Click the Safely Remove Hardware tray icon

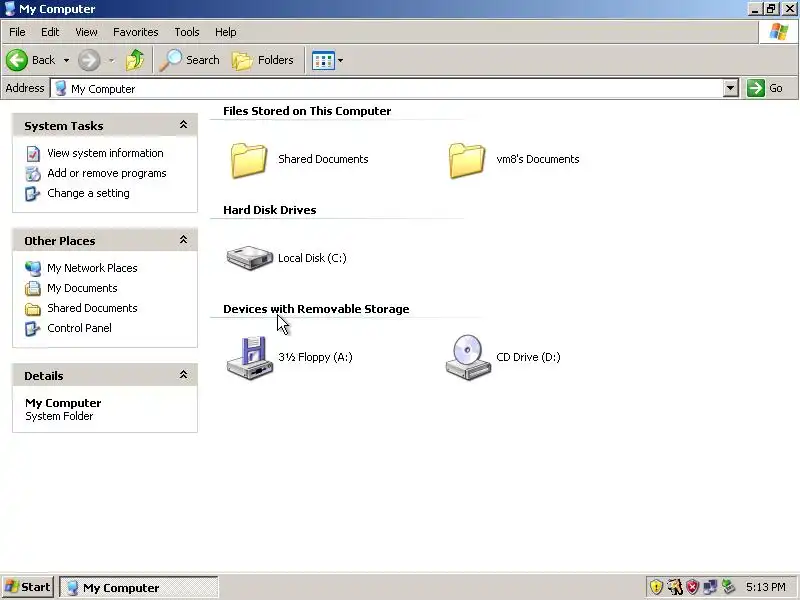pyautogui.click(x=728, y=587)
